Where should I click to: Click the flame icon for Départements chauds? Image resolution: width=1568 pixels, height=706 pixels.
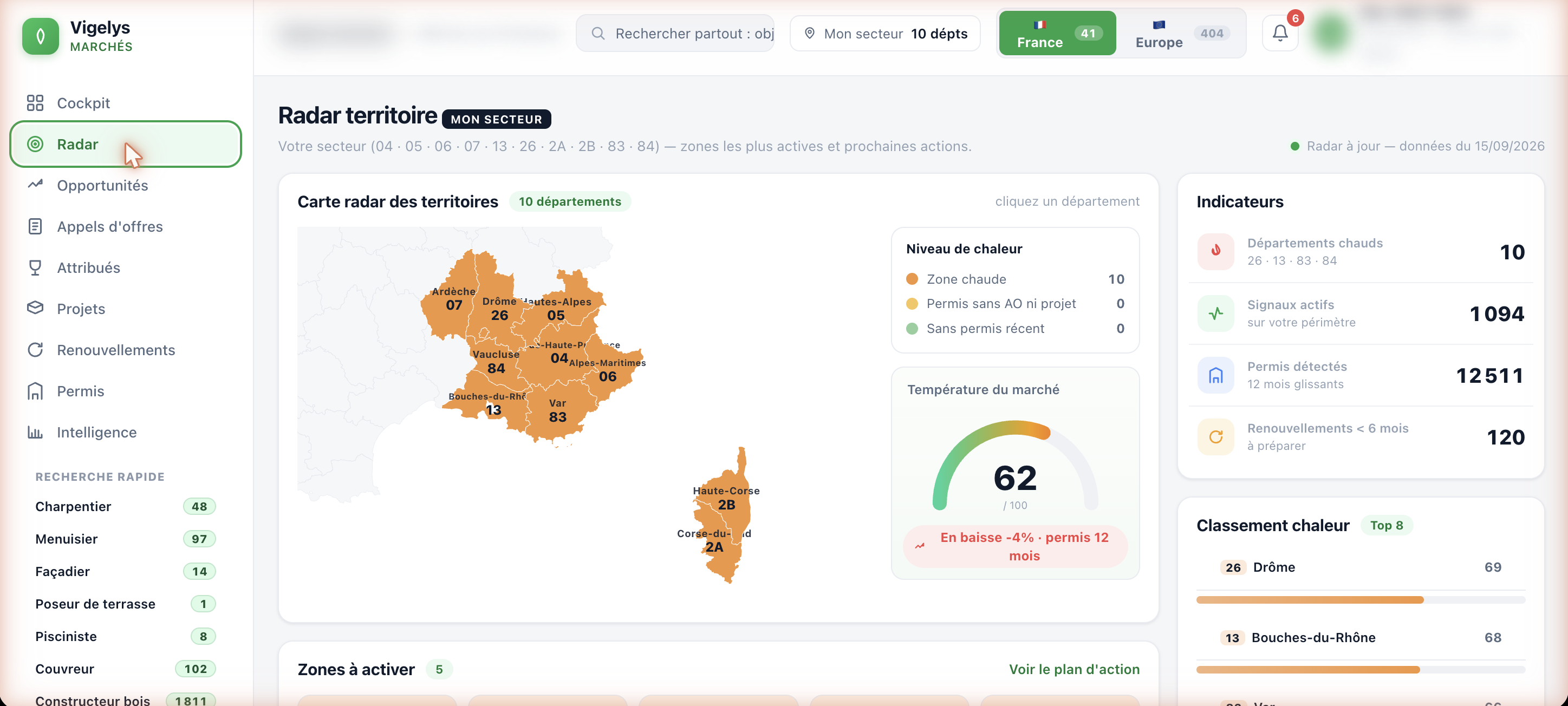click(1215, 251)
